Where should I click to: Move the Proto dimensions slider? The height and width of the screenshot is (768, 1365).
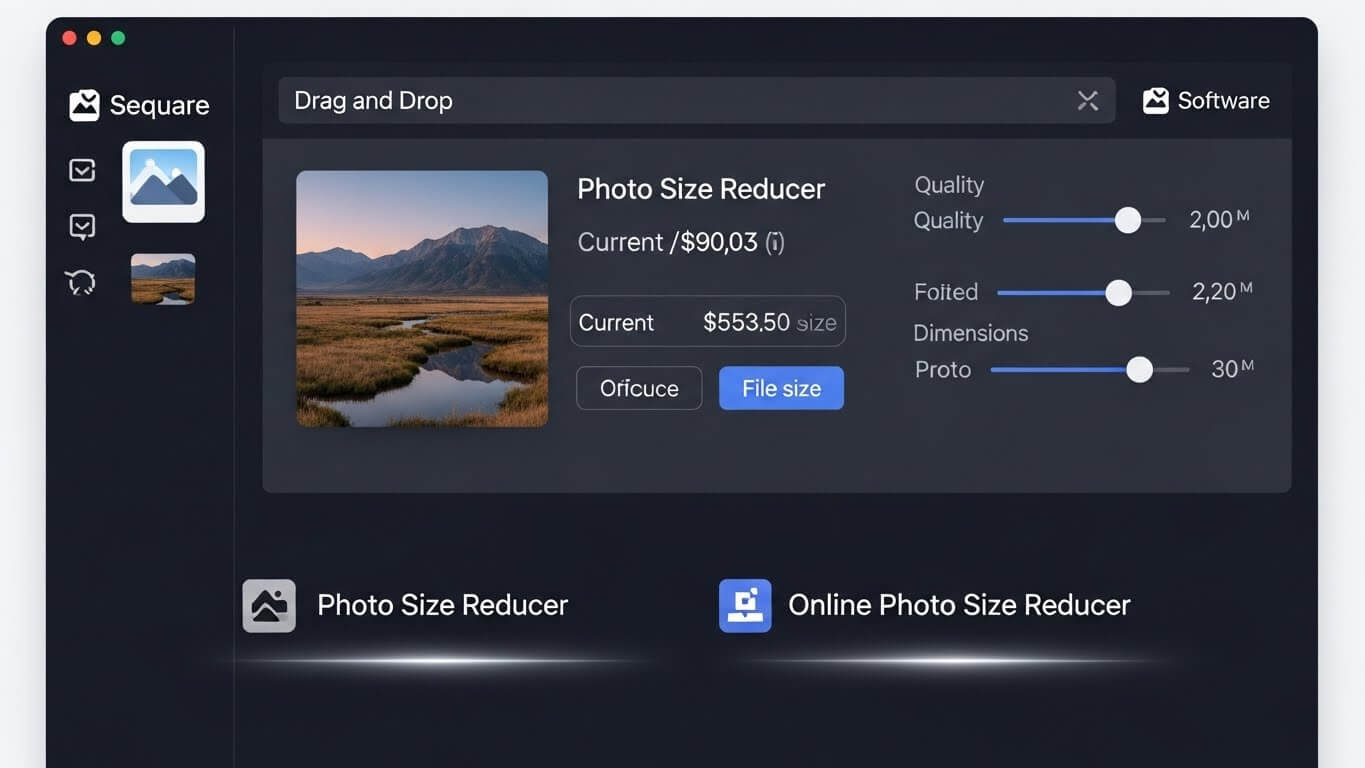1139,370
